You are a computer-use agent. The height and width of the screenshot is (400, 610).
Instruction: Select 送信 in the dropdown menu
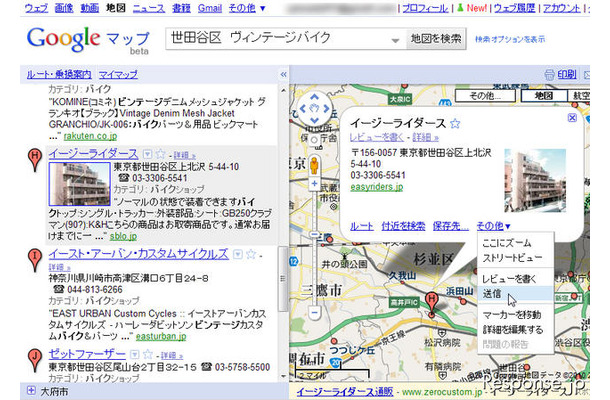coord(515,294)
